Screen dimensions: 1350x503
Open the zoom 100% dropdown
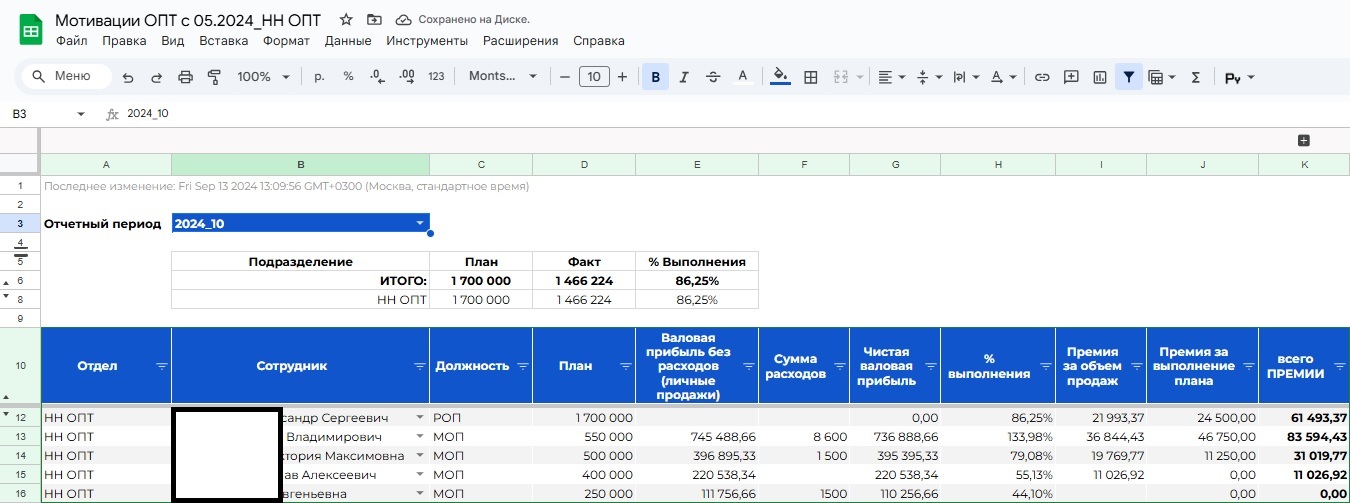click(263, 77)
